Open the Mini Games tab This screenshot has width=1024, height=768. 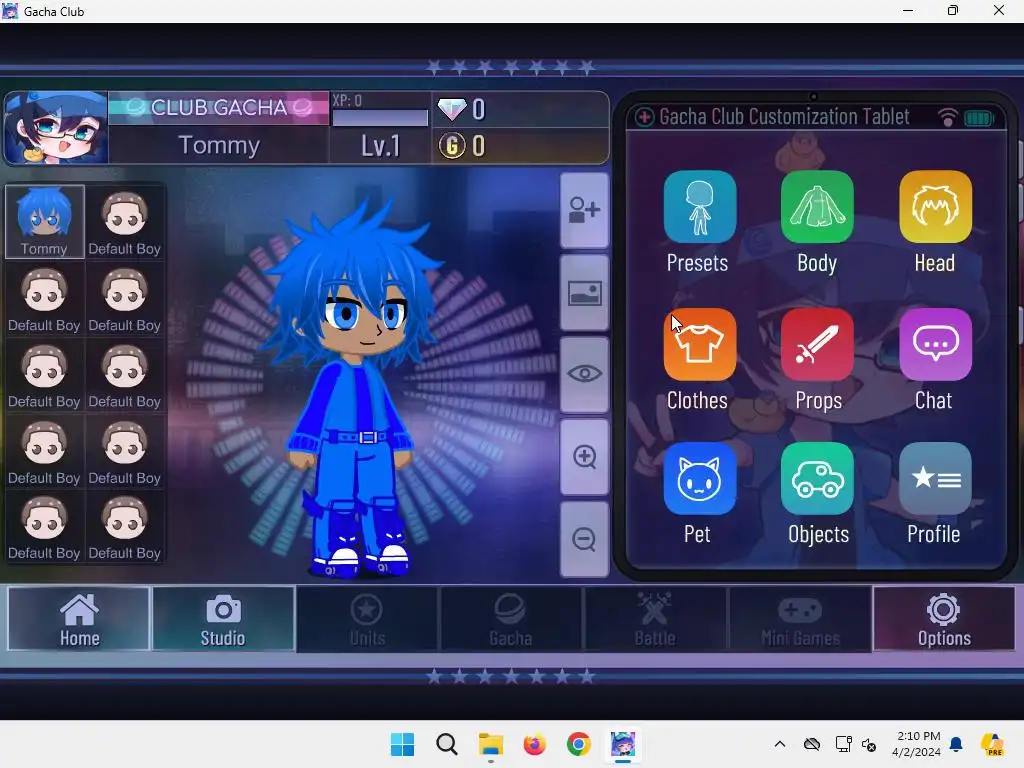[800, 619]
